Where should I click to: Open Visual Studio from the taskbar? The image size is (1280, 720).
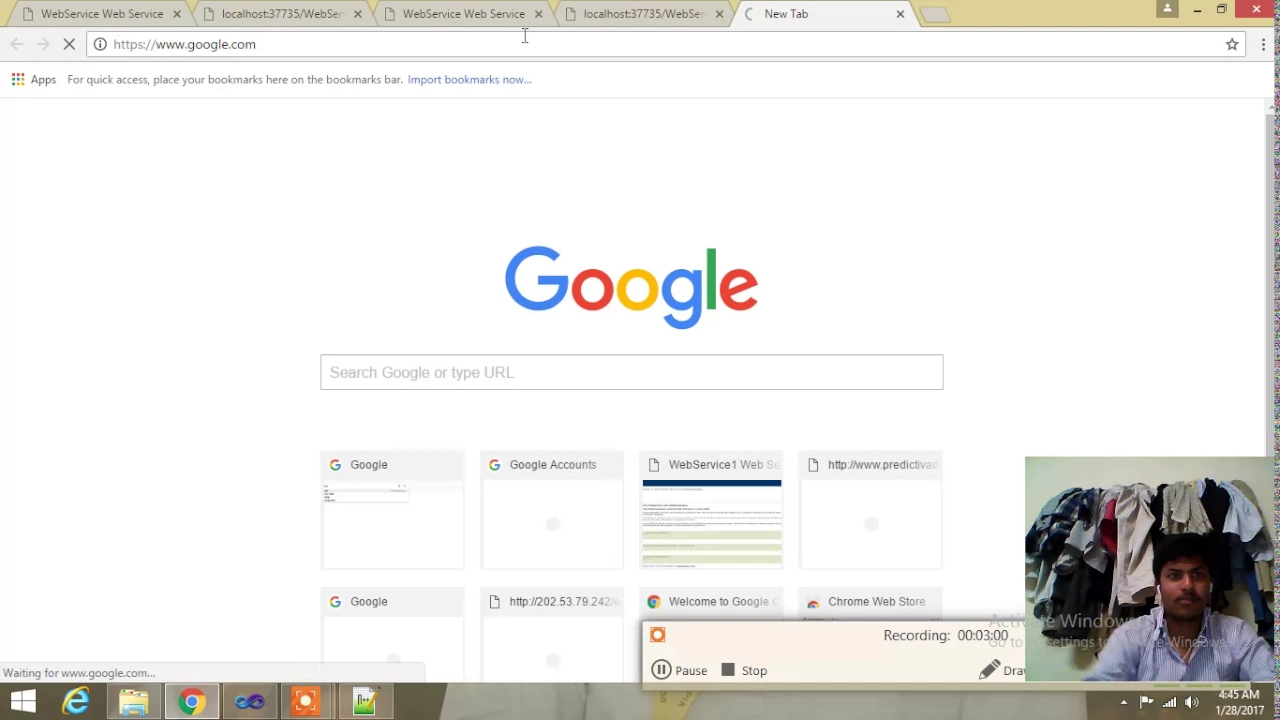pyautogui.click(x=249, y=702)
